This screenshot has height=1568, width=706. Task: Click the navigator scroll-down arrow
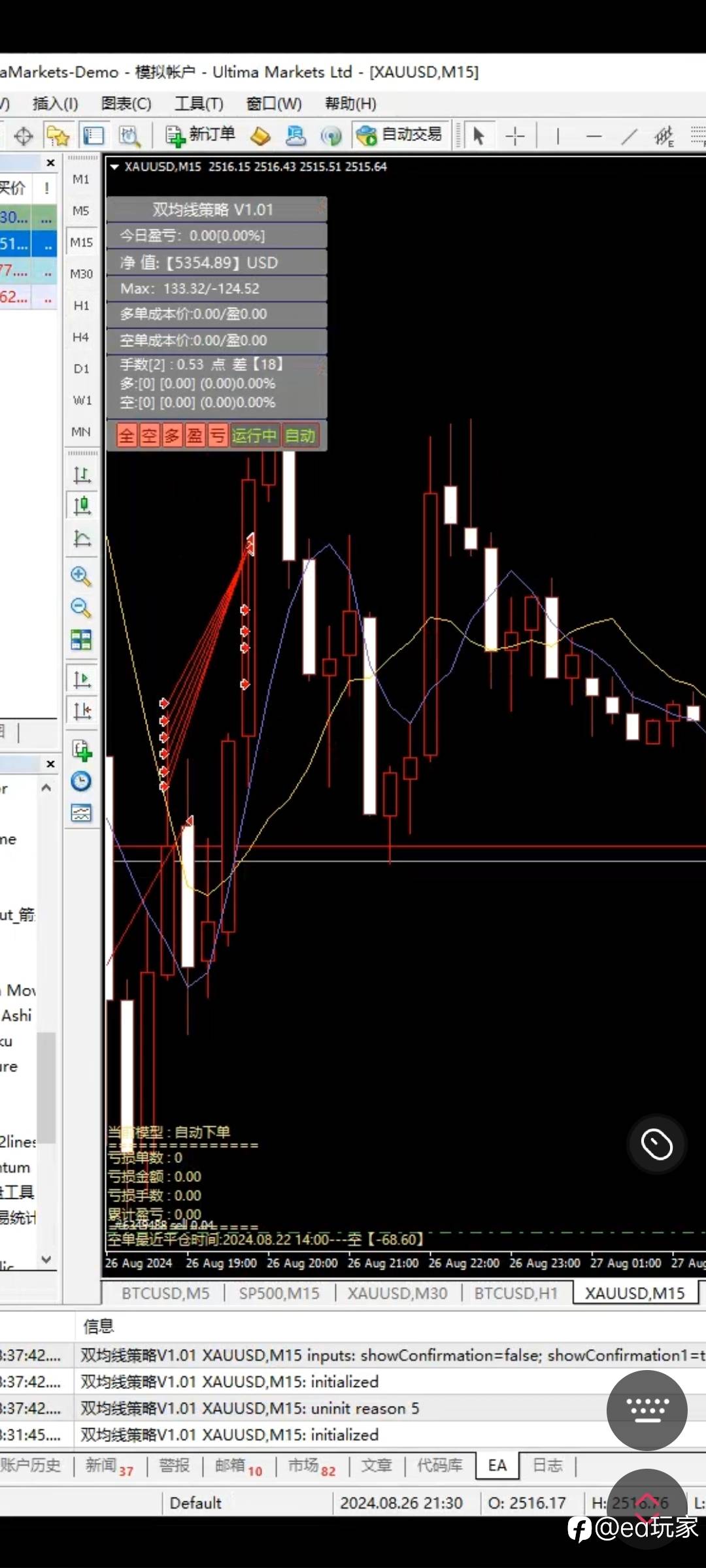[46, 1258]
